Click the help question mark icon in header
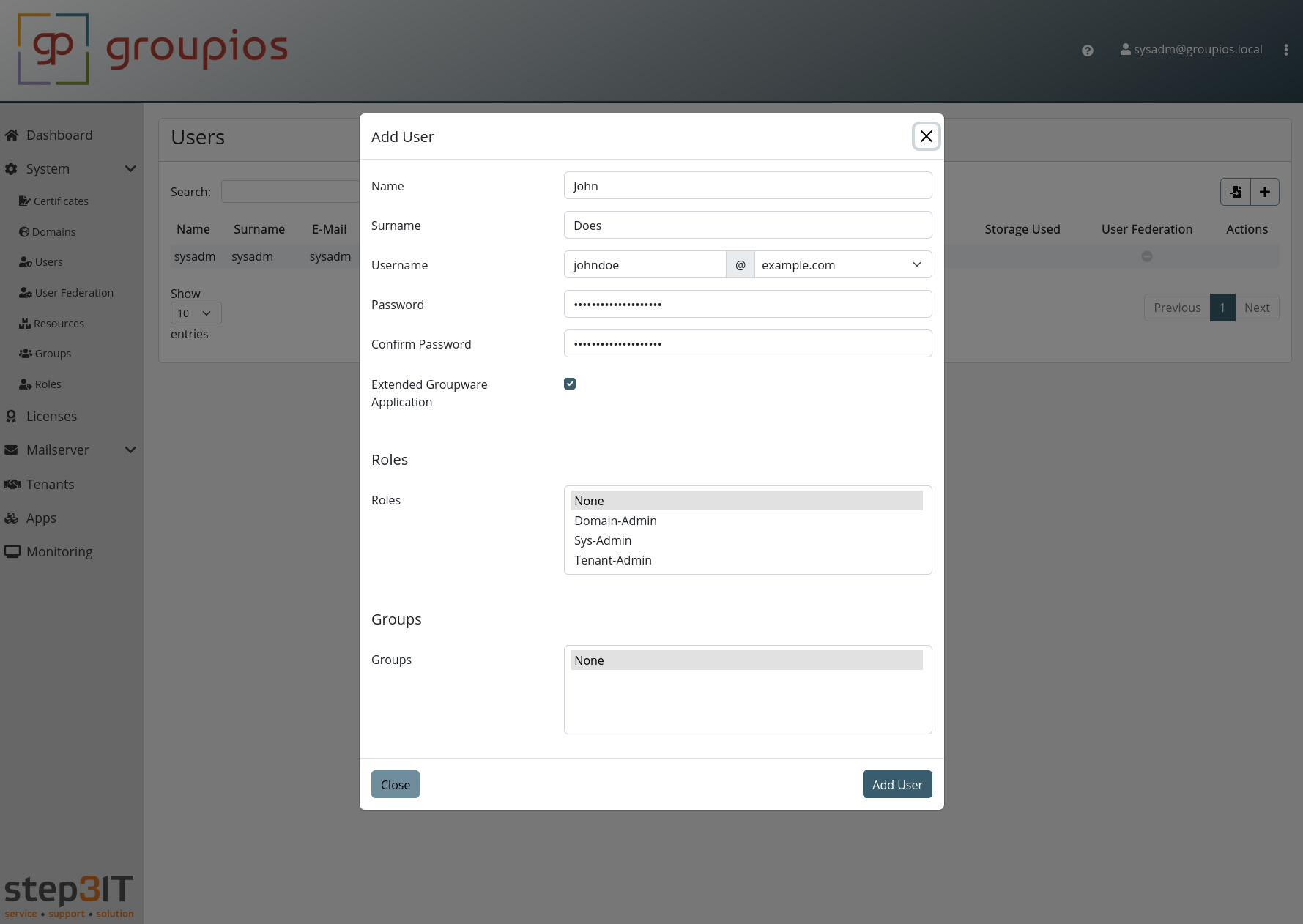 [1087, 50]
